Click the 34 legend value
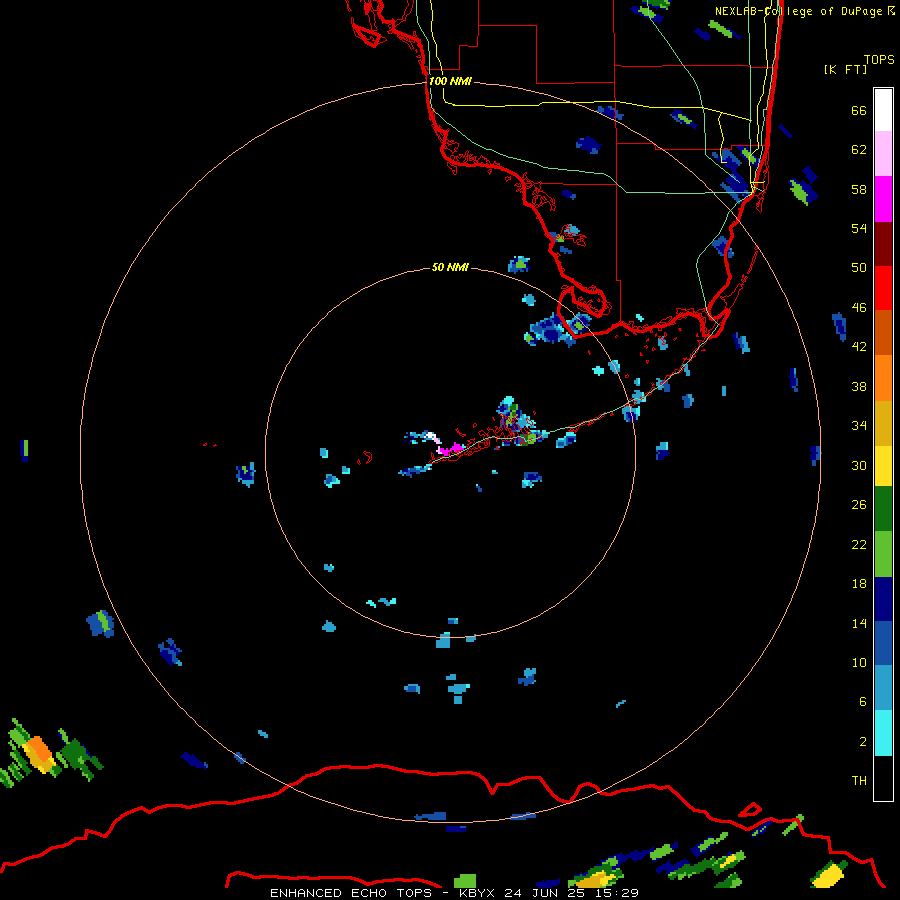 [x=859, y=426]
